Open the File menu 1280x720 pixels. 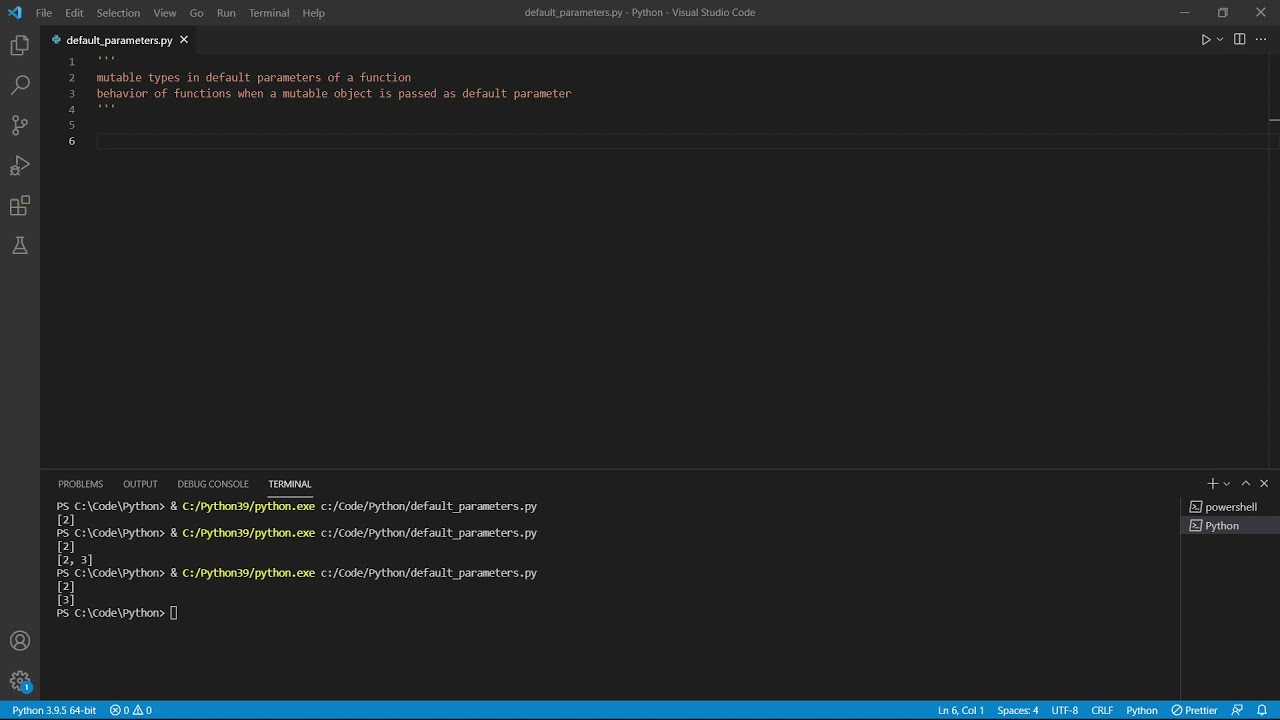pos(44,13)
